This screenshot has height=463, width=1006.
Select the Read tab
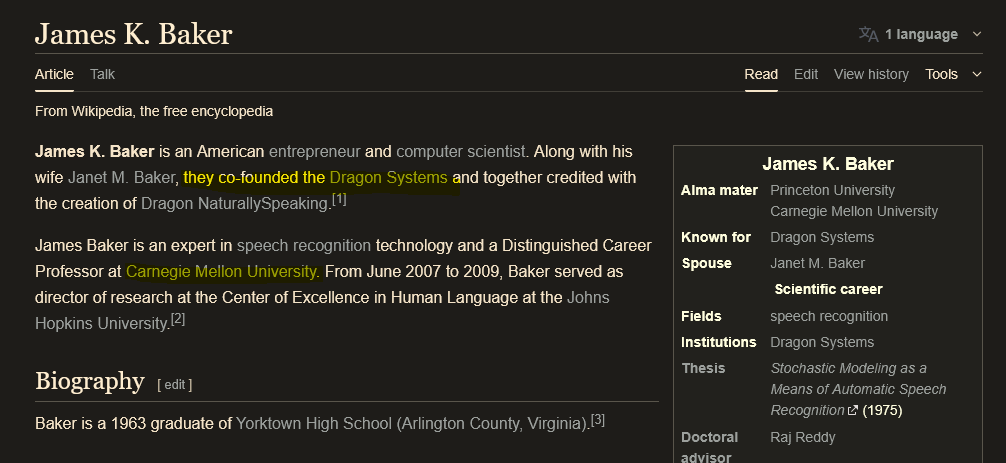[x=761, y=74]
